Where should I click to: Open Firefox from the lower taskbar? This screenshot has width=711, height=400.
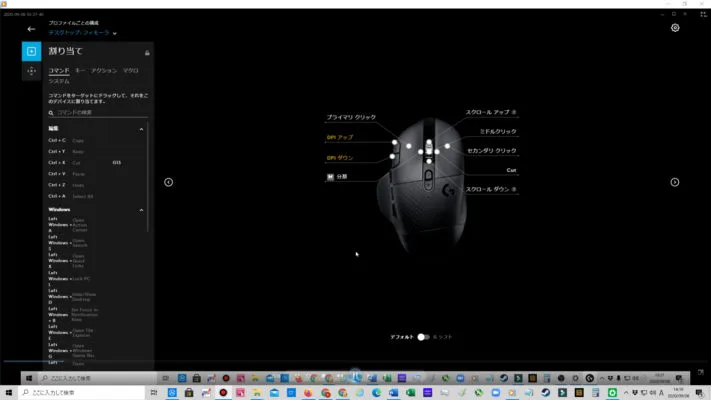tap(308, 393)
